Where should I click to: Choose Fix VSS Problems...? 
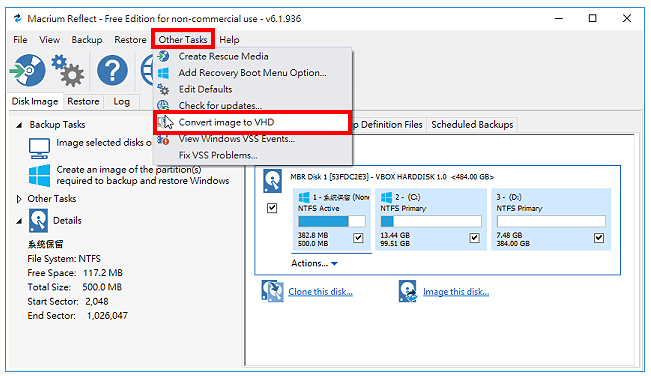(252, 155)
